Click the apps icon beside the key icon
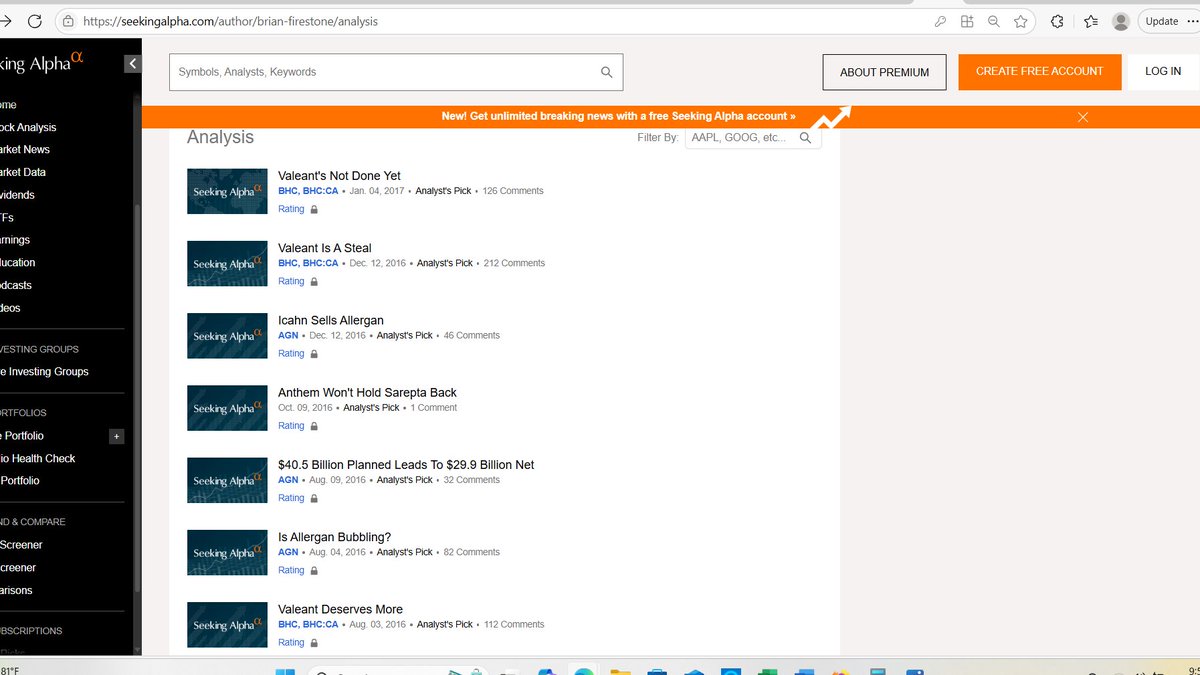This screenshot has height=675, width=1200. 967,21
